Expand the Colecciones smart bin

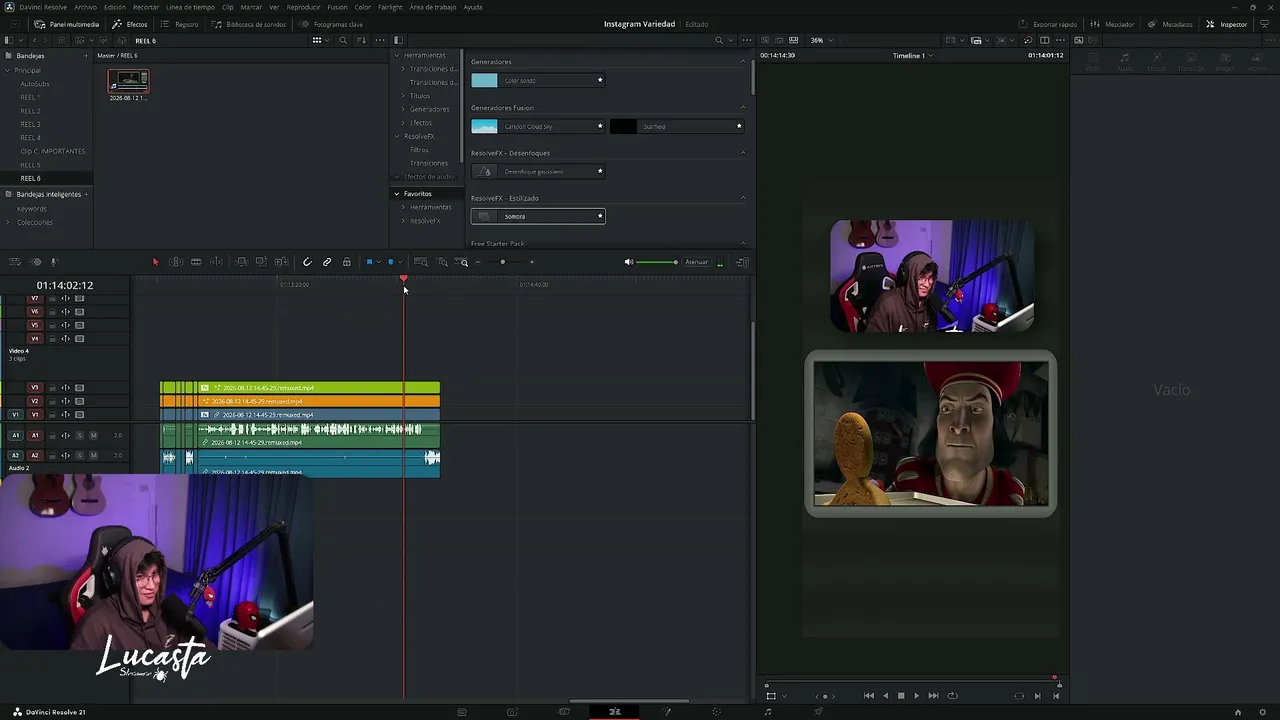point(7,222)
